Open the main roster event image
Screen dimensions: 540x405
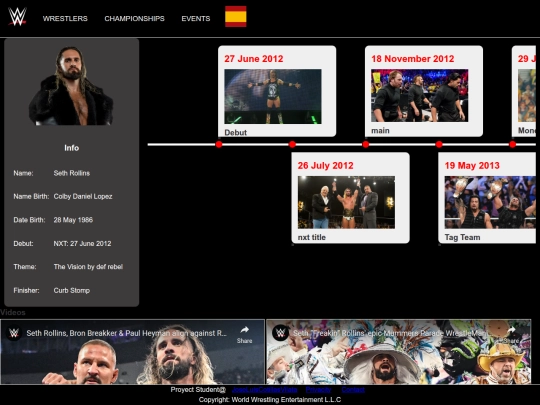coord(419,95)
